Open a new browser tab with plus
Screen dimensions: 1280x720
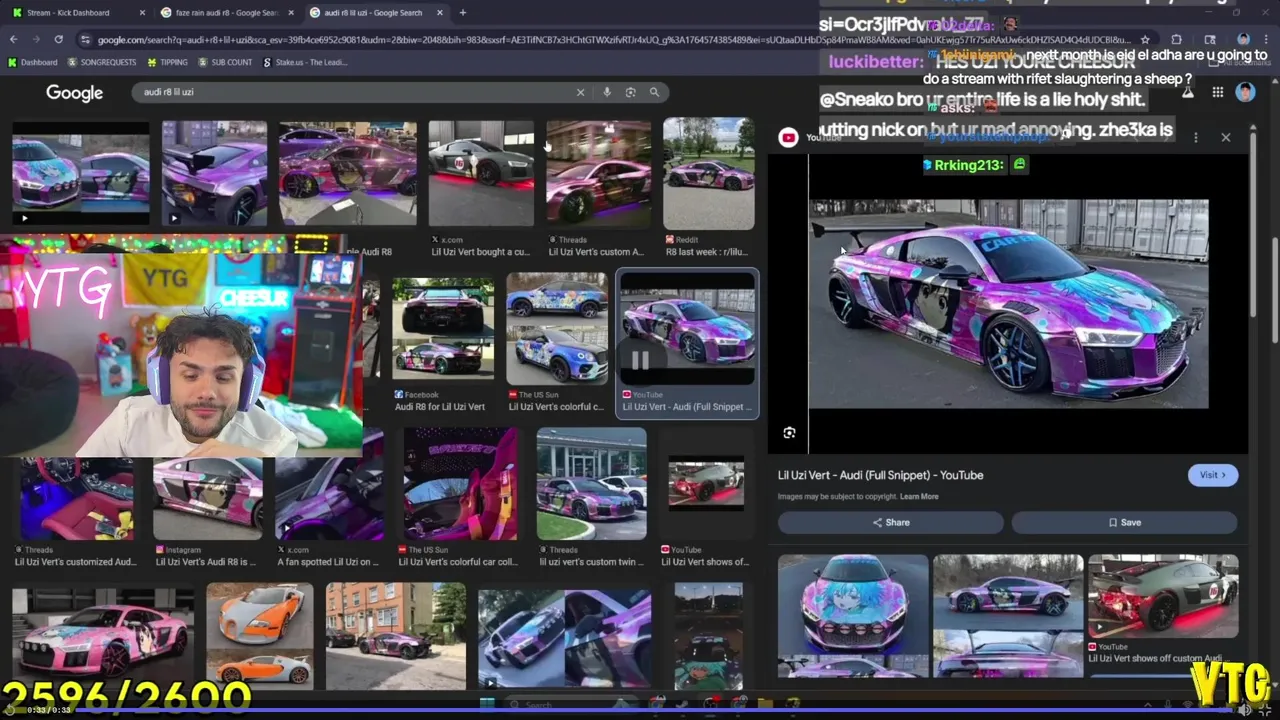coord(462,13)
